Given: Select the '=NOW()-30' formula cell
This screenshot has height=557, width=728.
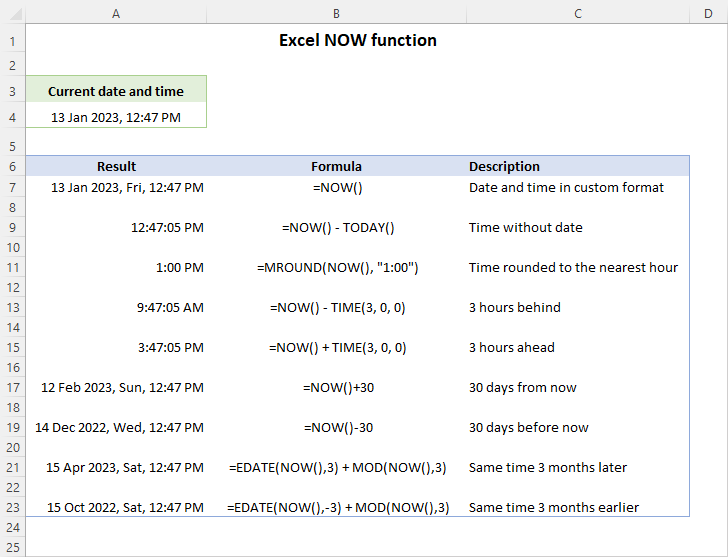Looking at the screenshot, I should point(337,427).
